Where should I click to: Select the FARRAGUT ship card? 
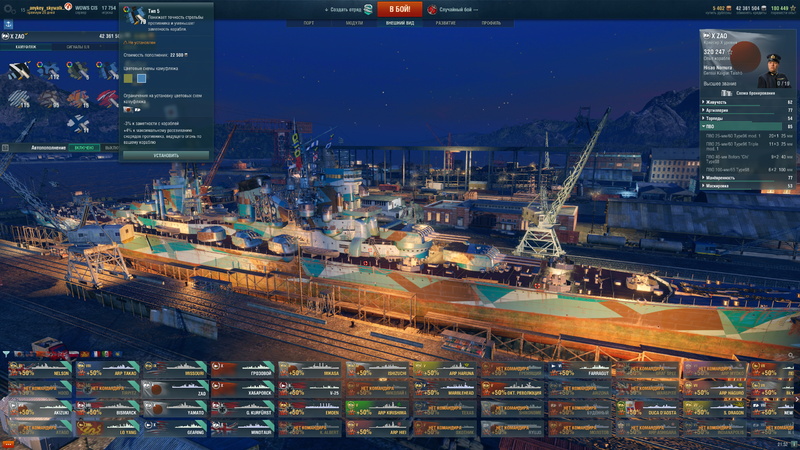coord(580,369)
